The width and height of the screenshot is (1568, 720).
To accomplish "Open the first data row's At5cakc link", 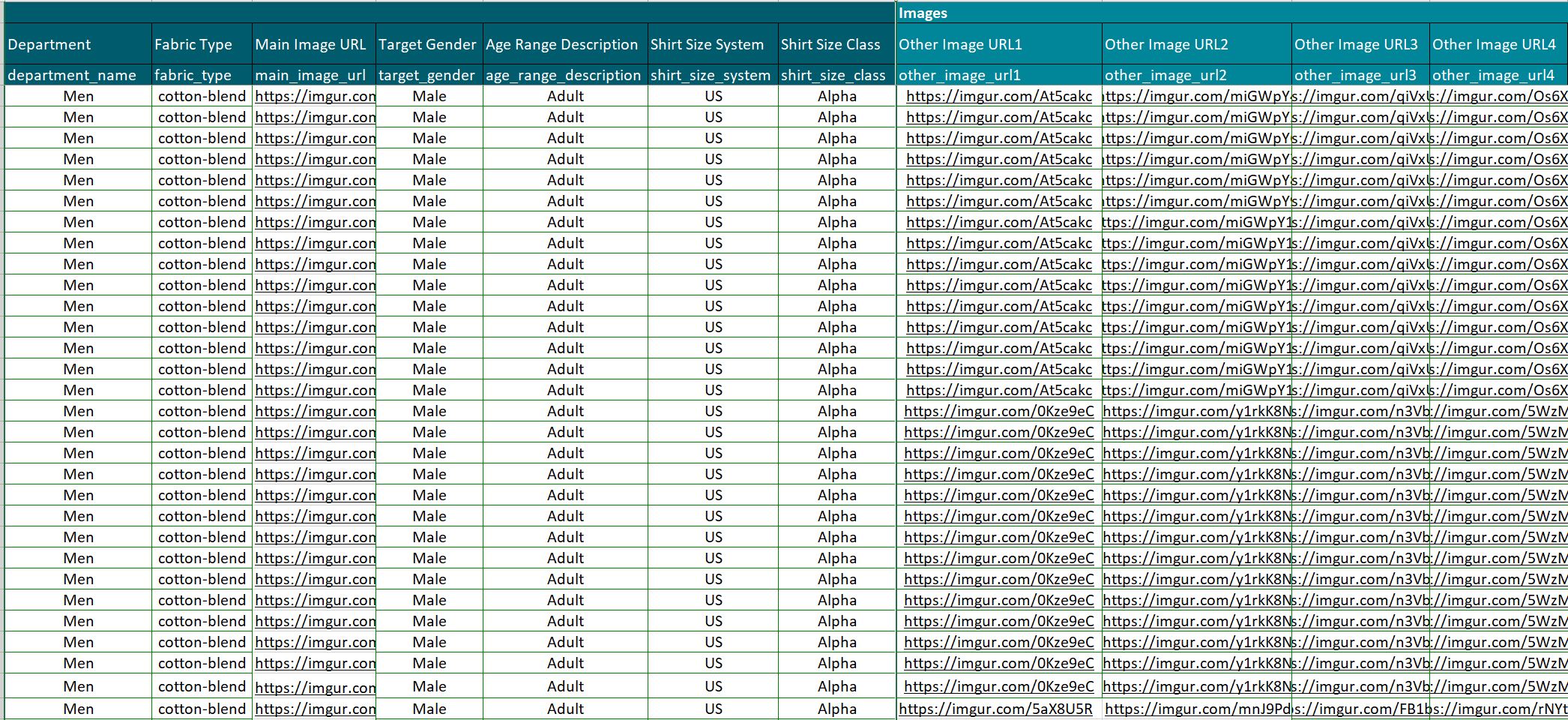I will (999, 96).
